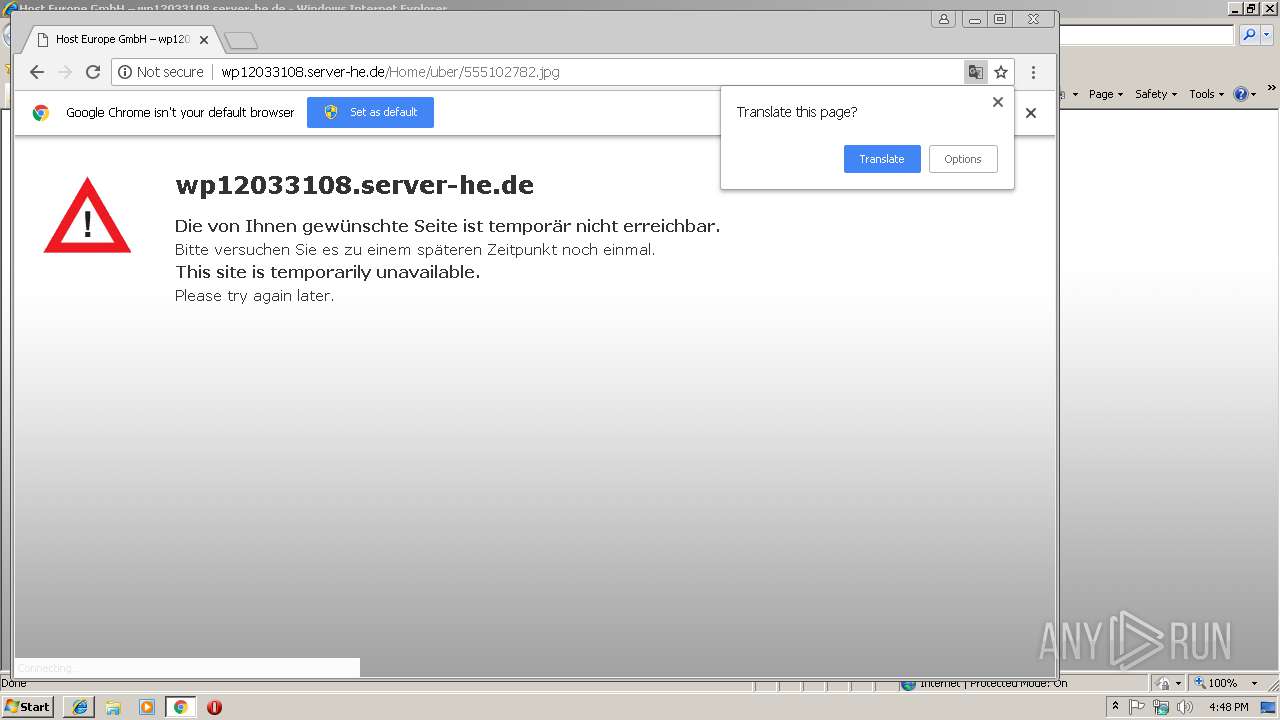Minimize the Chrome window
Screen dimensions: 1280x720
pyautogui.click(x=974, y=19)
